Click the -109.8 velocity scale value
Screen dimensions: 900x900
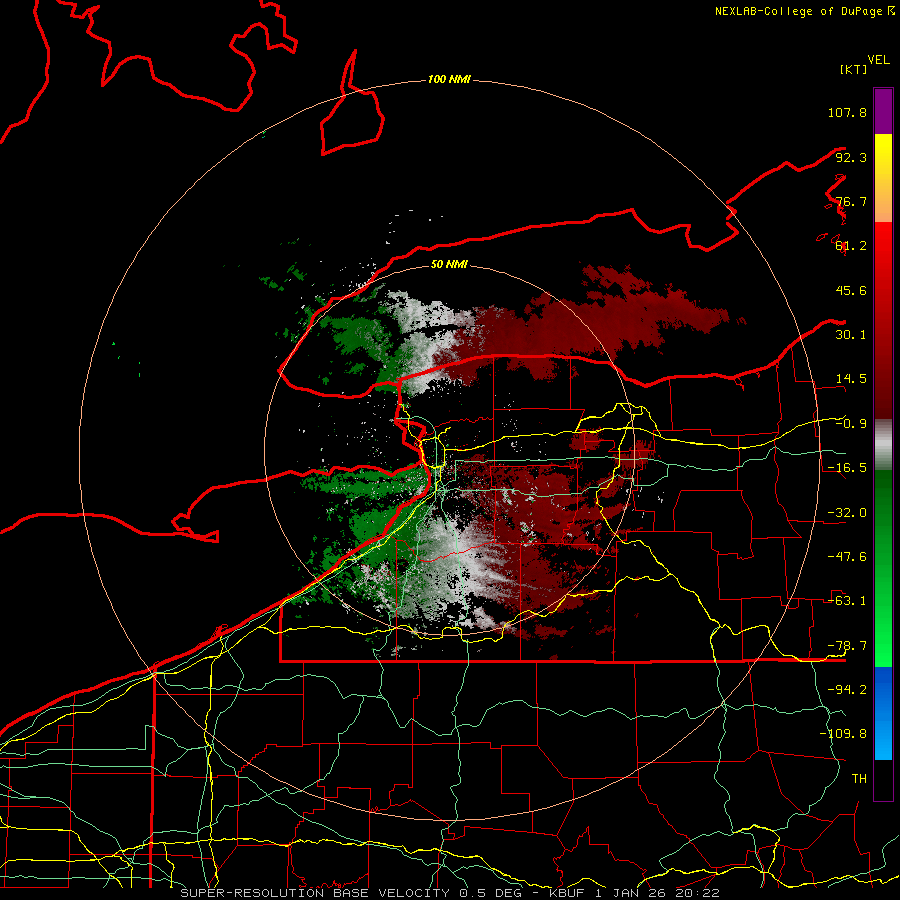pos(843,734)
